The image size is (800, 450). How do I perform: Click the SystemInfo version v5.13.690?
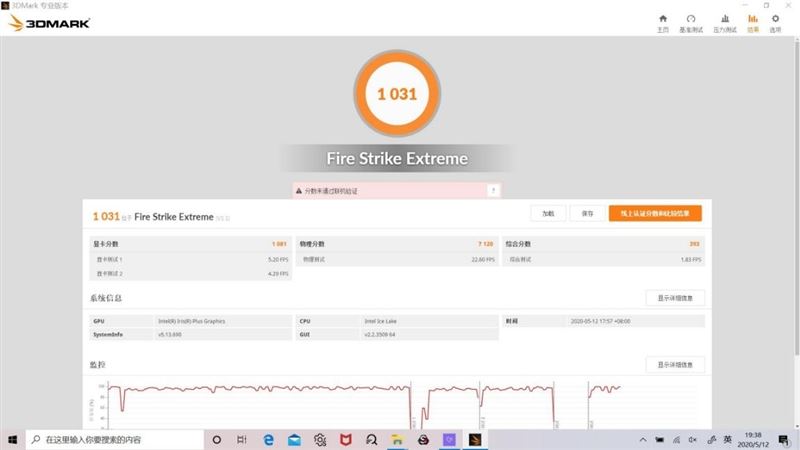pos(169,335)
